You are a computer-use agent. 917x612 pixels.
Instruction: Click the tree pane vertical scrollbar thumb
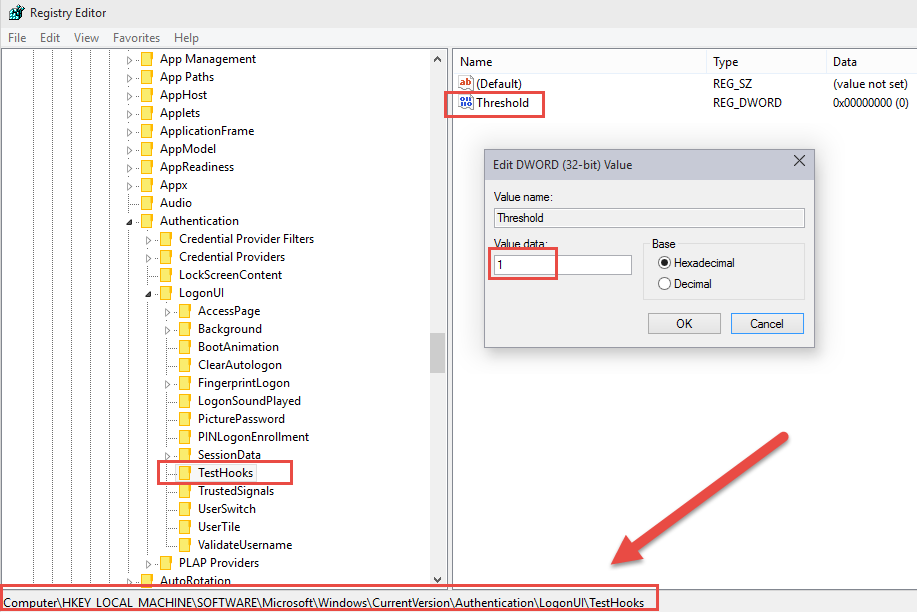(x=437, y=353)
